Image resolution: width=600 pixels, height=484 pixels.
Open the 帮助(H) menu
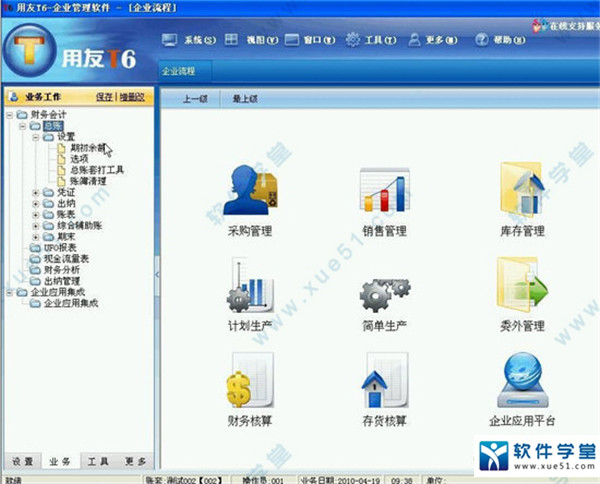click(509, 40)
